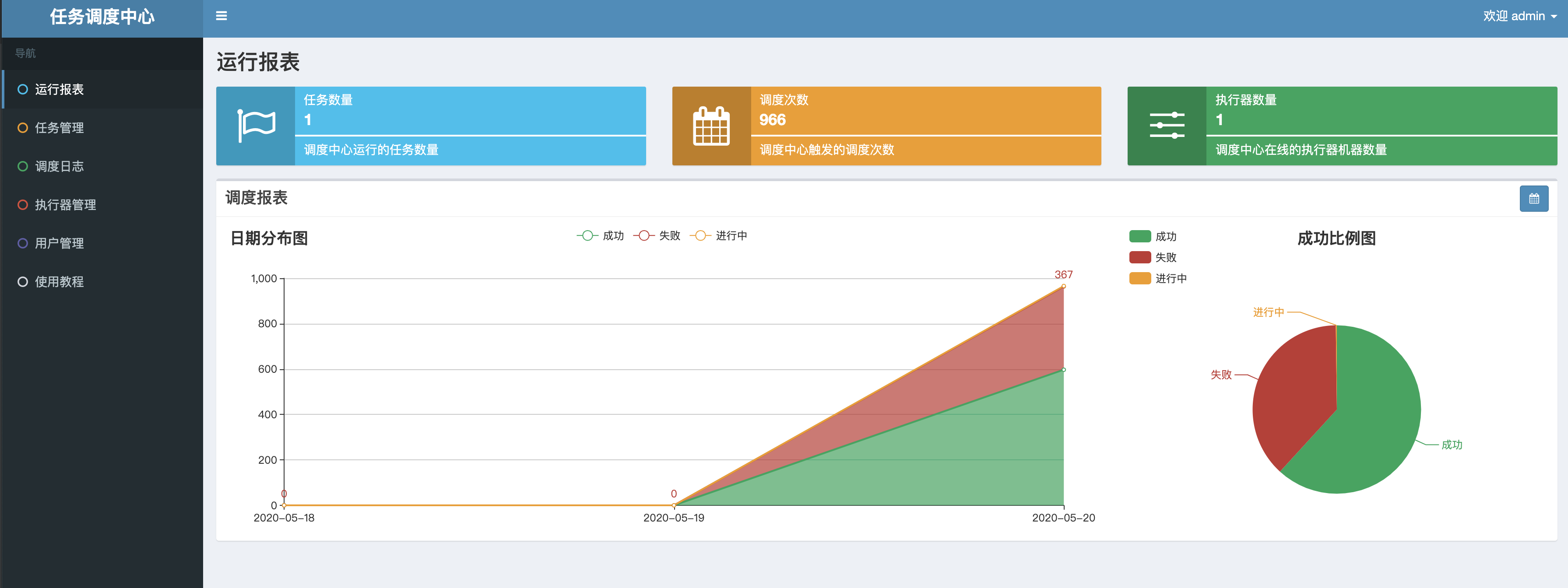Click the circle icon beside 调度日志
The image size is (1568, 588).
pos(22,166)
